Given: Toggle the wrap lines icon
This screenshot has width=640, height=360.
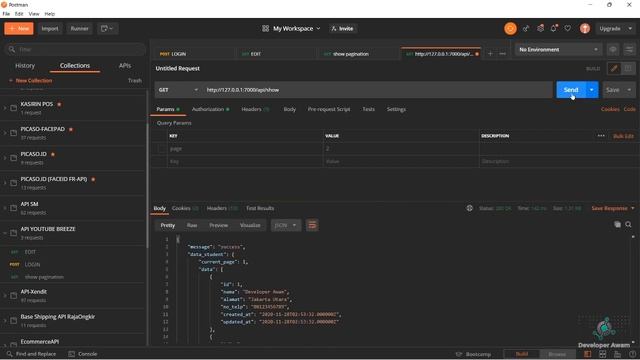Looking at the screenshot, I should click(x=312, y=225).
